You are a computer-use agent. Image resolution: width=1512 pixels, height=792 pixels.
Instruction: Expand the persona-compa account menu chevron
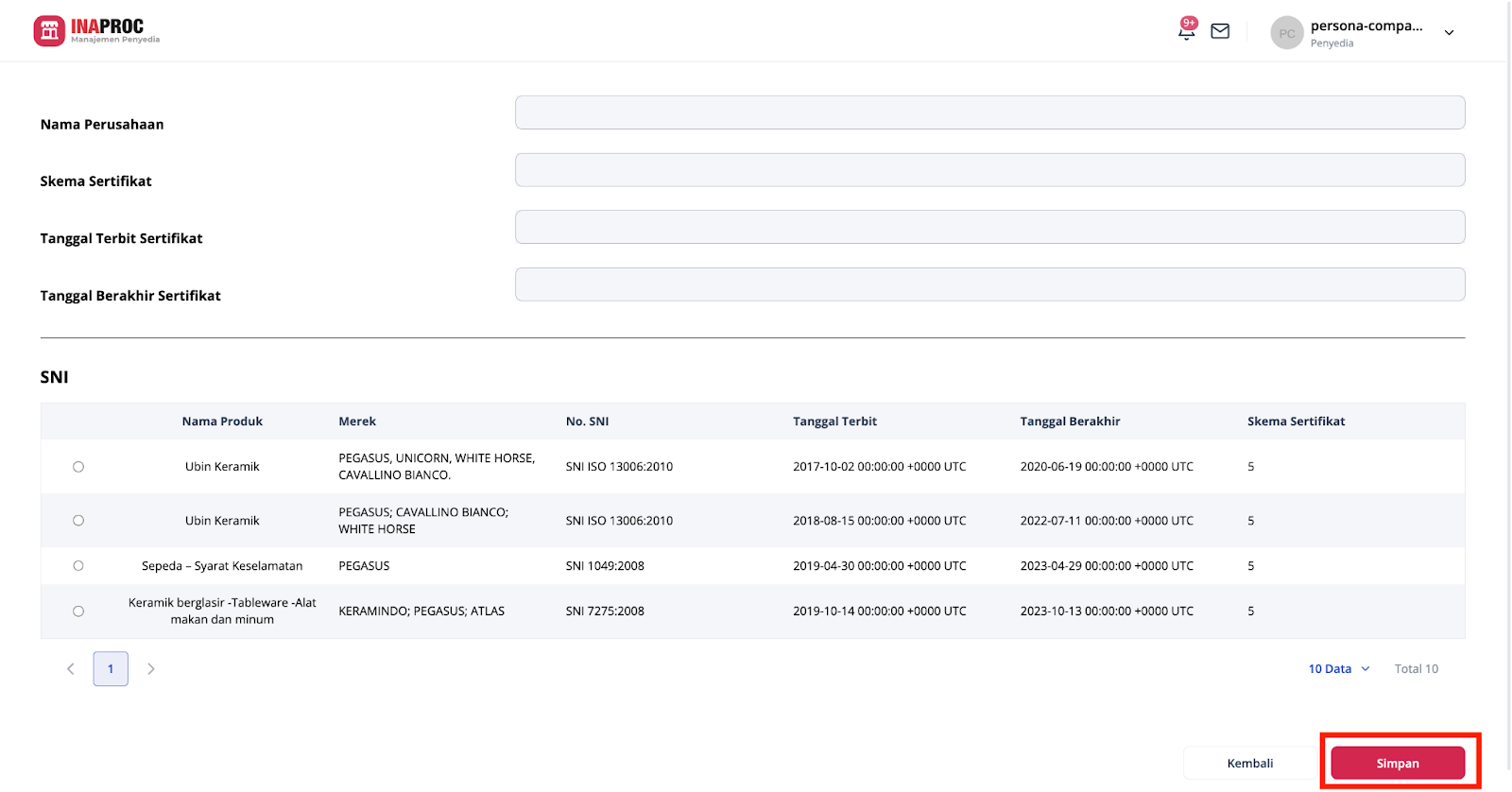pyautogui.click(x=1449, y=33)
